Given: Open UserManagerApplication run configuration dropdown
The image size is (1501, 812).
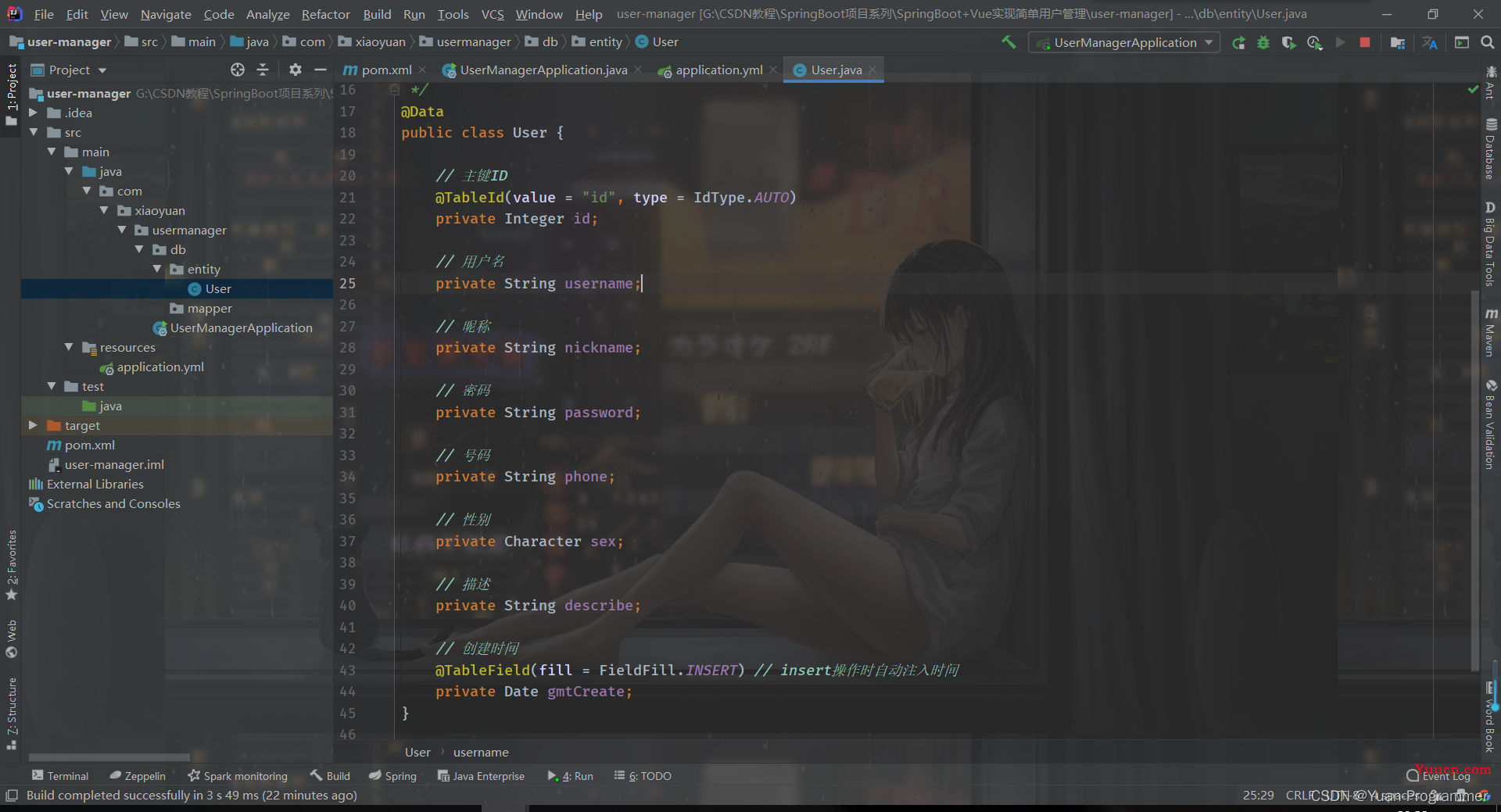Looking at the screenshot, I should click(1125, 43).
